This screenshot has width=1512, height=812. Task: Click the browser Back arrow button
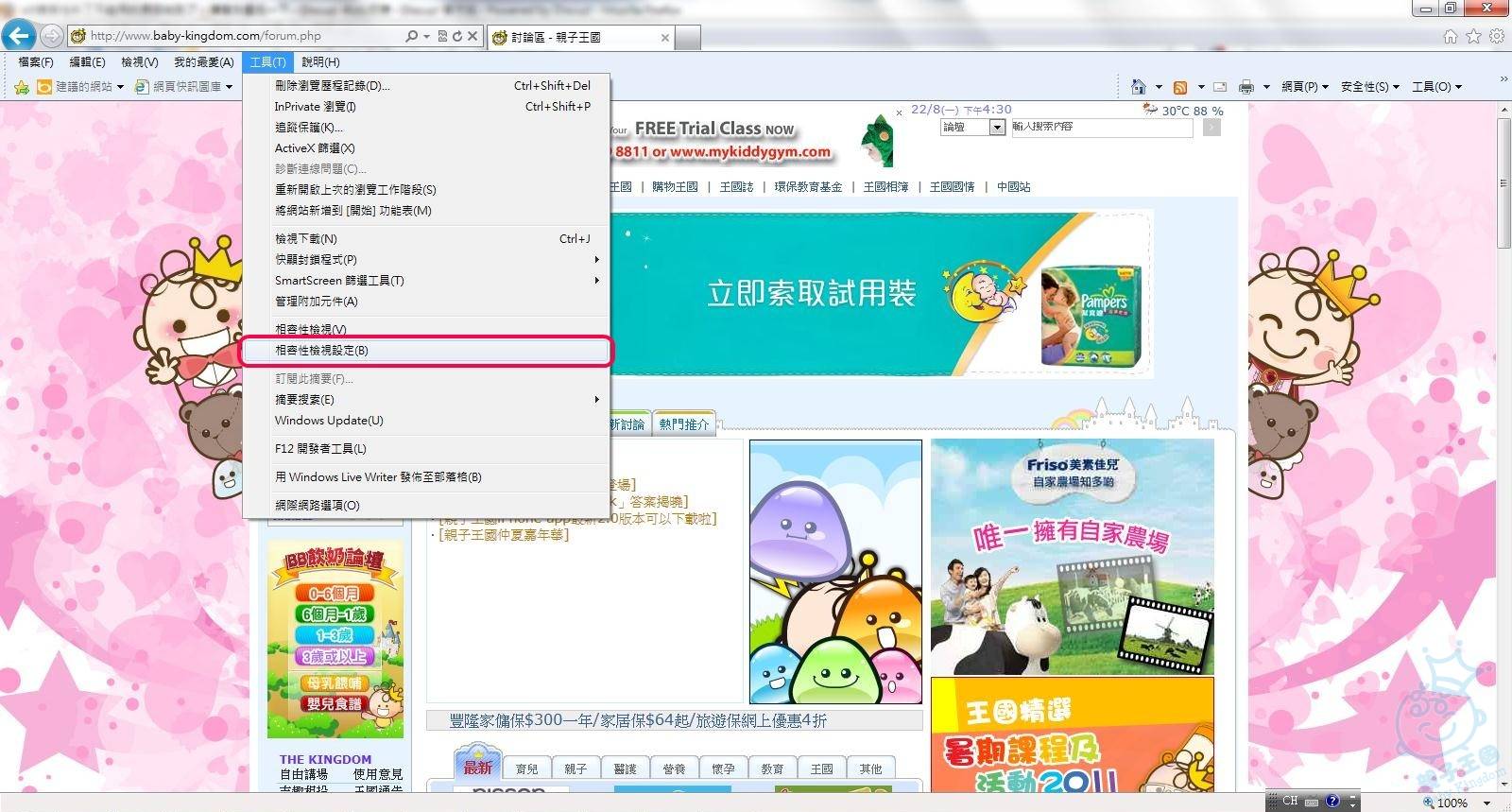19,36
